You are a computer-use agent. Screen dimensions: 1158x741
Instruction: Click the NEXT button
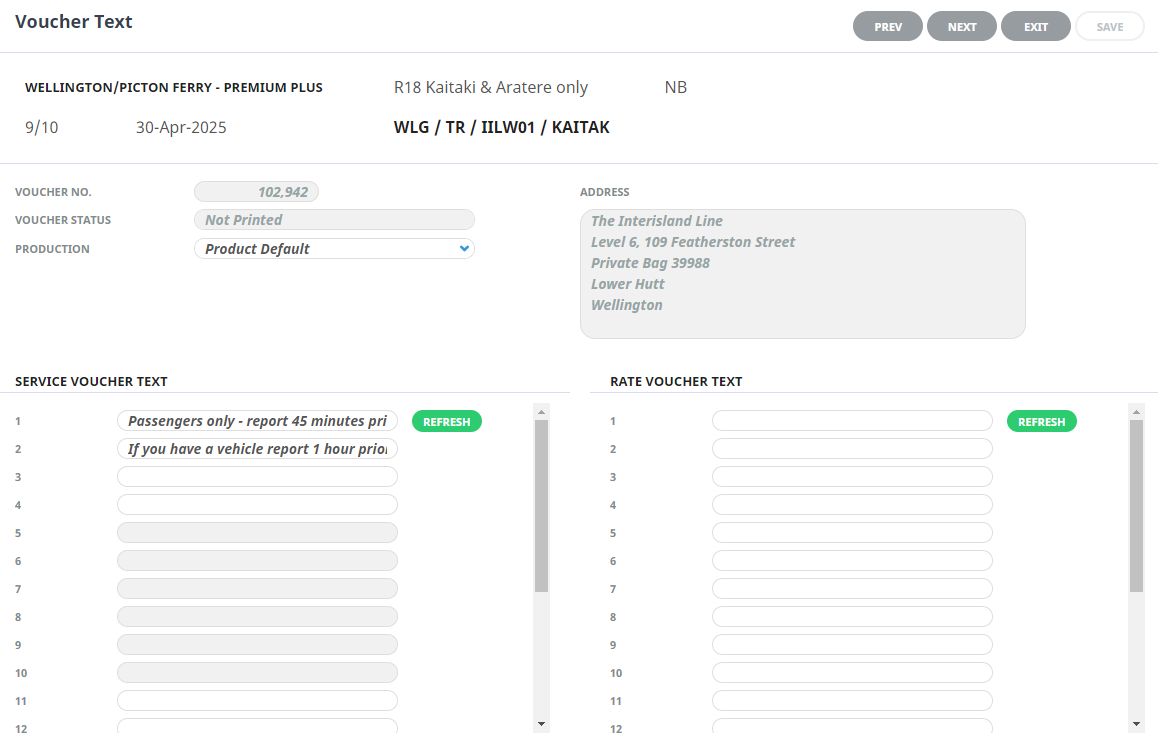[x=962, y=27]
